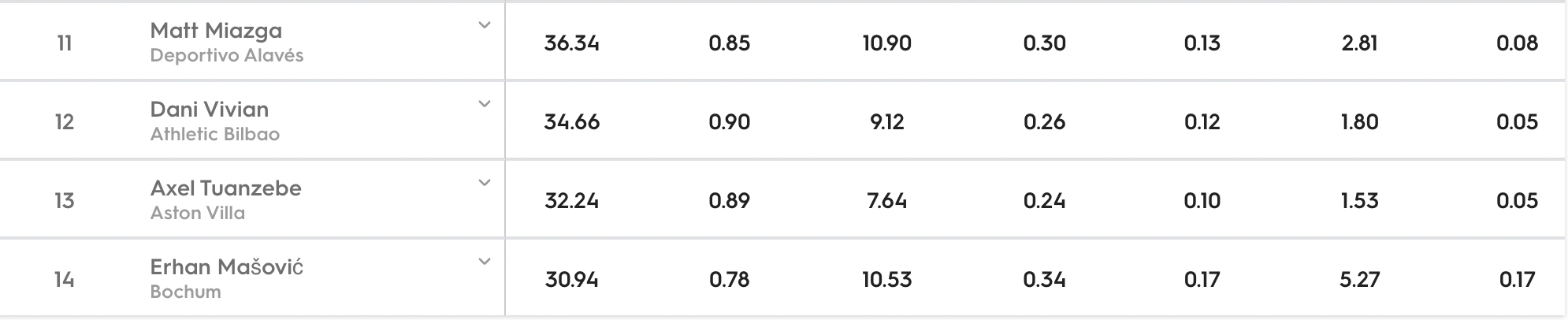Open Matt Miazga player name
Viewport: 1568px width, 320px height.
click(x=216, y=31)
